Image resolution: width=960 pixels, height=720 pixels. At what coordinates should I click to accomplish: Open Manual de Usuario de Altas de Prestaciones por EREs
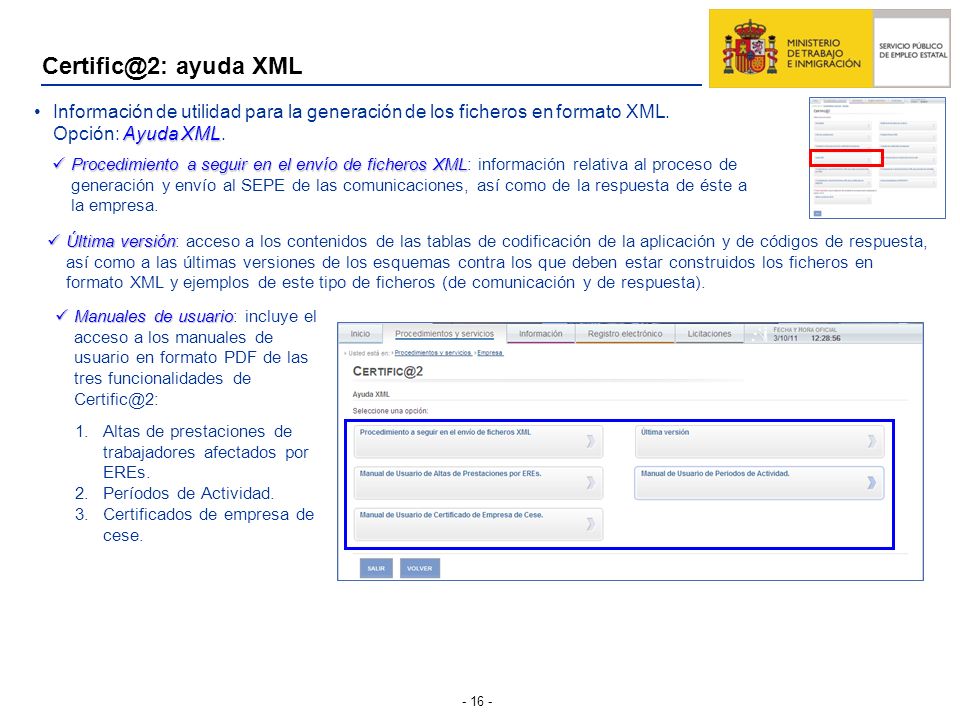(x=478, y=483)
